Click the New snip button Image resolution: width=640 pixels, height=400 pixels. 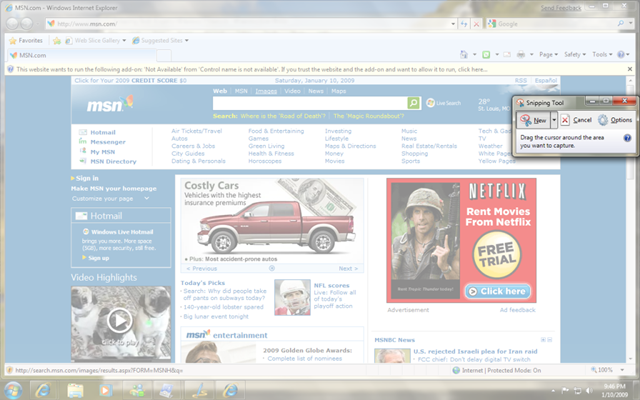pos(535,119)
